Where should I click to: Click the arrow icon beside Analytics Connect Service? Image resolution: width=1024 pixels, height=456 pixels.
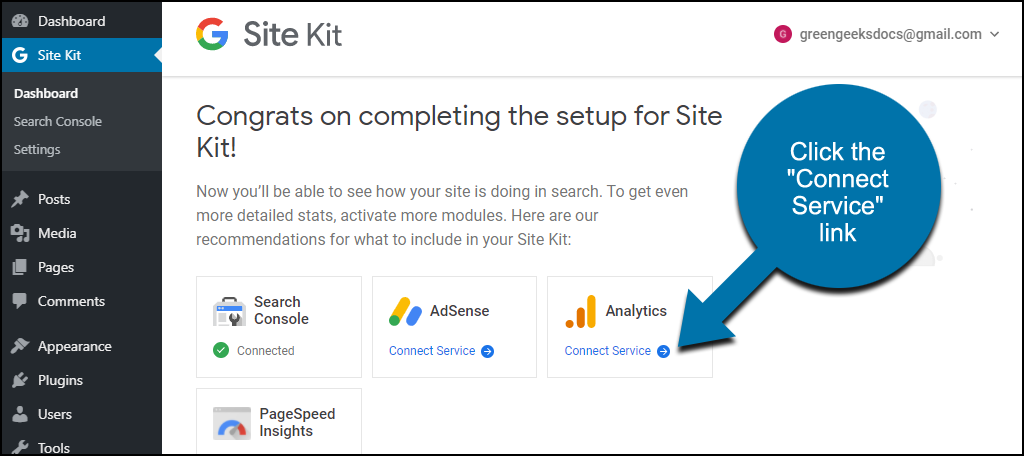point(663,351)
